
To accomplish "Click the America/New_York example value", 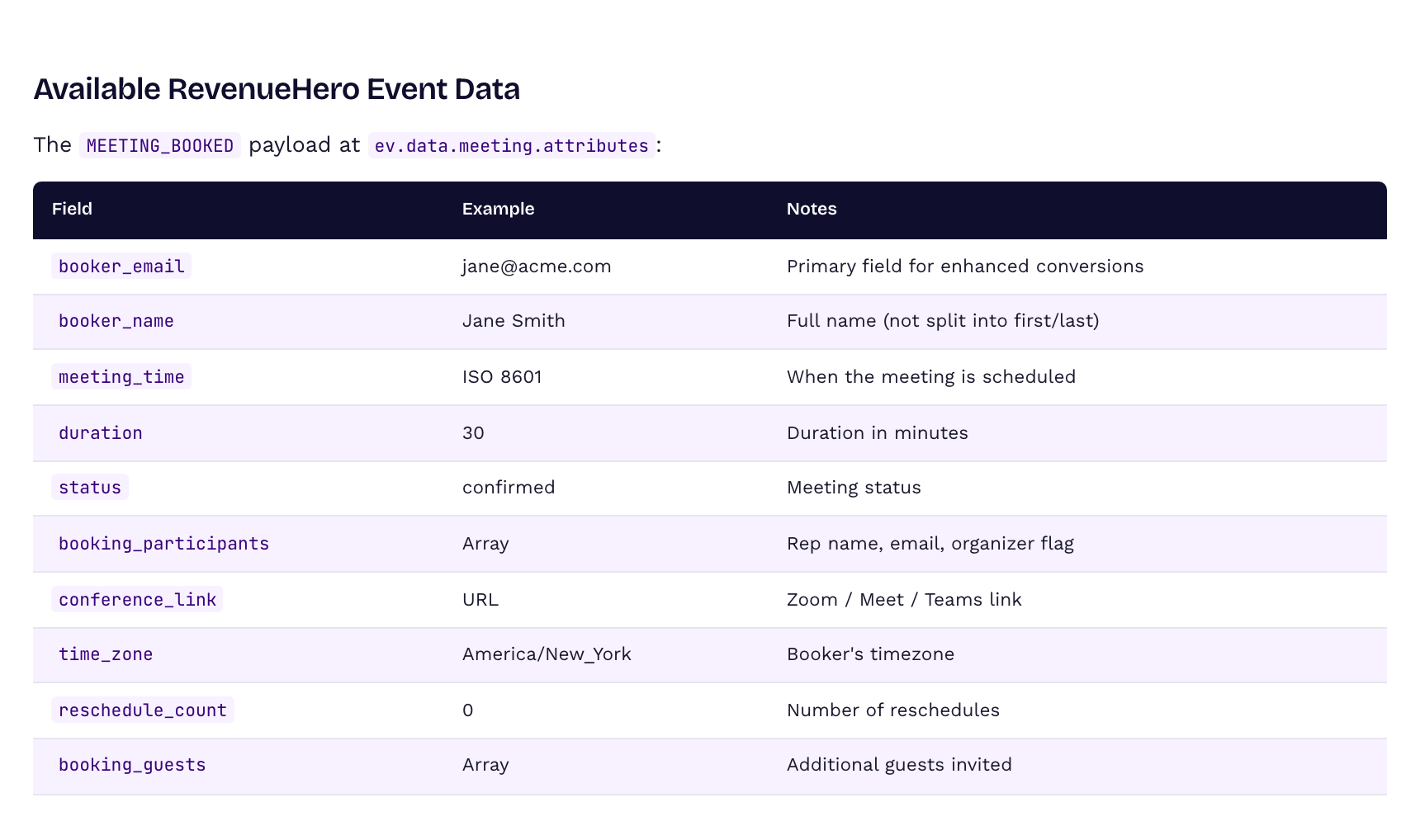I will [x=547, y=654].
